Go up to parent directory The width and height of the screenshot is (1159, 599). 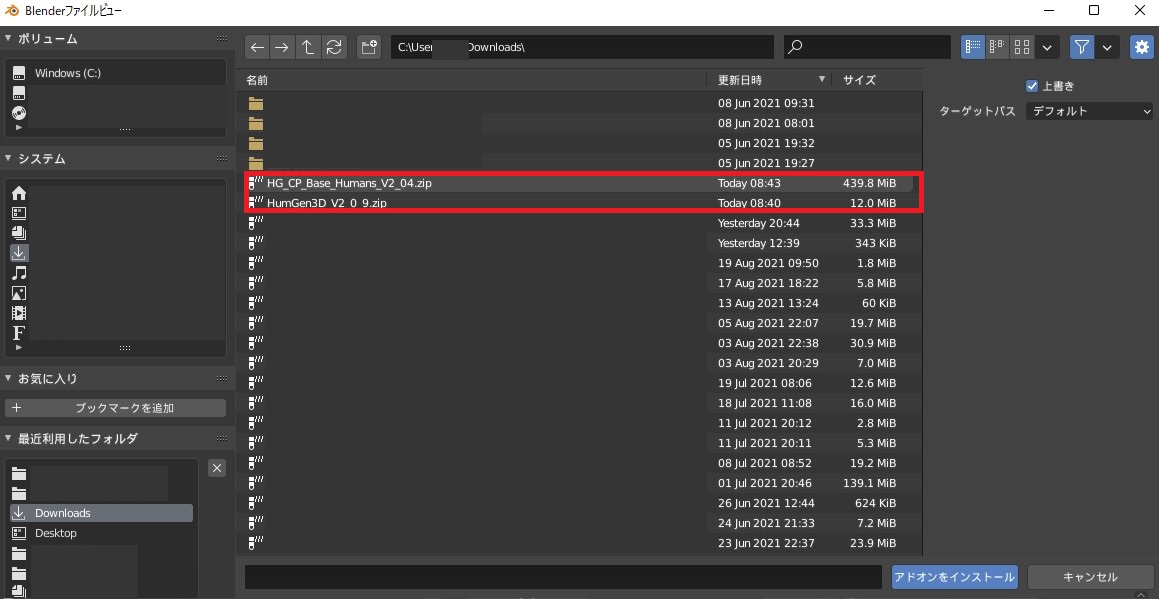tap(307, 47)
